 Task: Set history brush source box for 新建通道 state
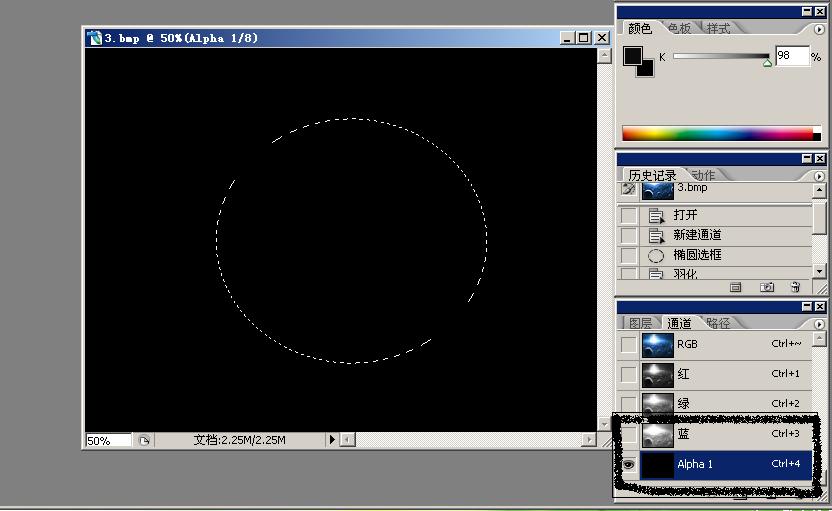[x=629, y=235]
